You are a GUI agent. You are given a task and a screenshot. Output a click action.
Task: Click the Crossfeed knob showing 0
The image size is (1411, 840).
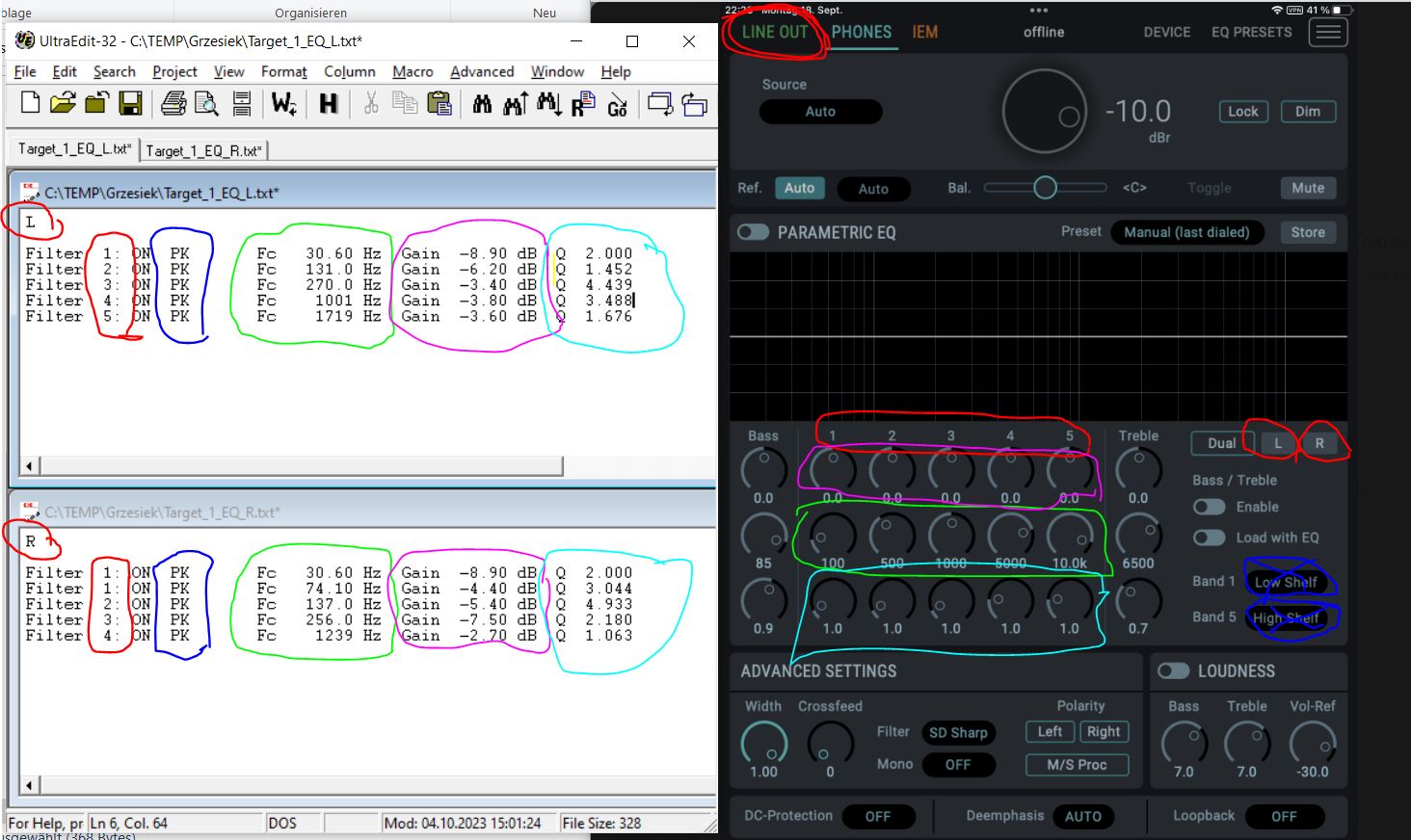coord(830,743)
